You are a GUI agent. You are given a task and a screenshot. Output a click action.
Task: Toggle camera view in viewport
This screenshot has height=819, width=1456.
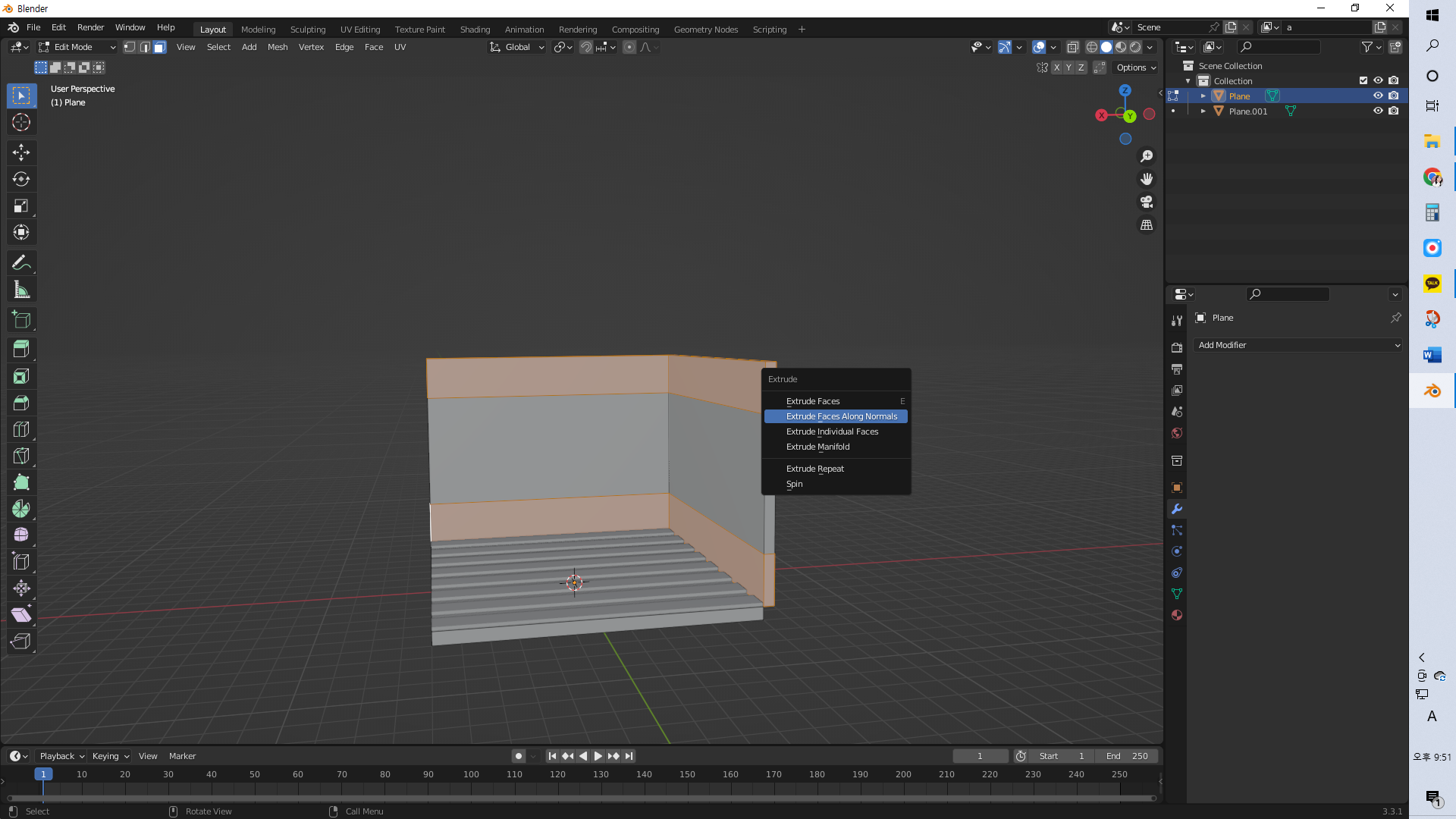click(x=1147, y=202)
